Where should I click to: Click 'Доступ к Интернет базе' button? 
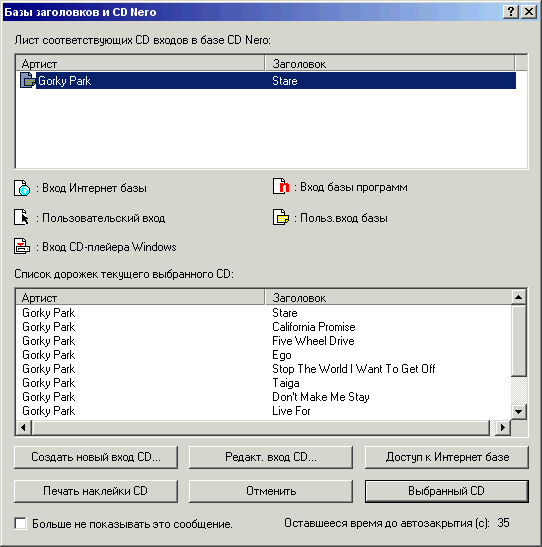447,457
